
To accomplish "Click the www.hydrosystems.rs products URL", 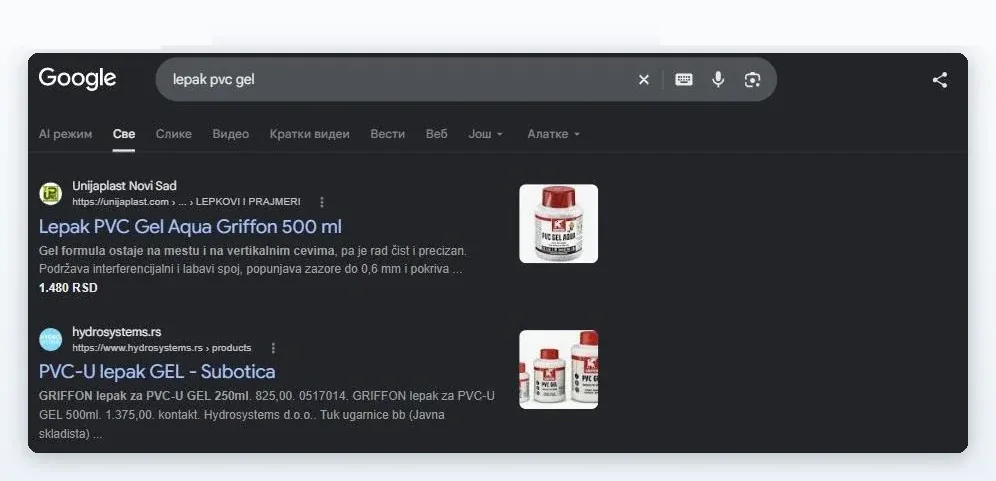I will (161, 348).
